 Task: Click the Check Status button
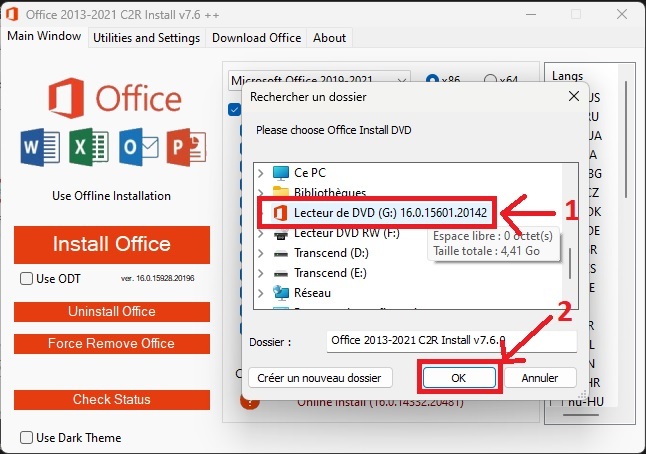coord(112,400)
